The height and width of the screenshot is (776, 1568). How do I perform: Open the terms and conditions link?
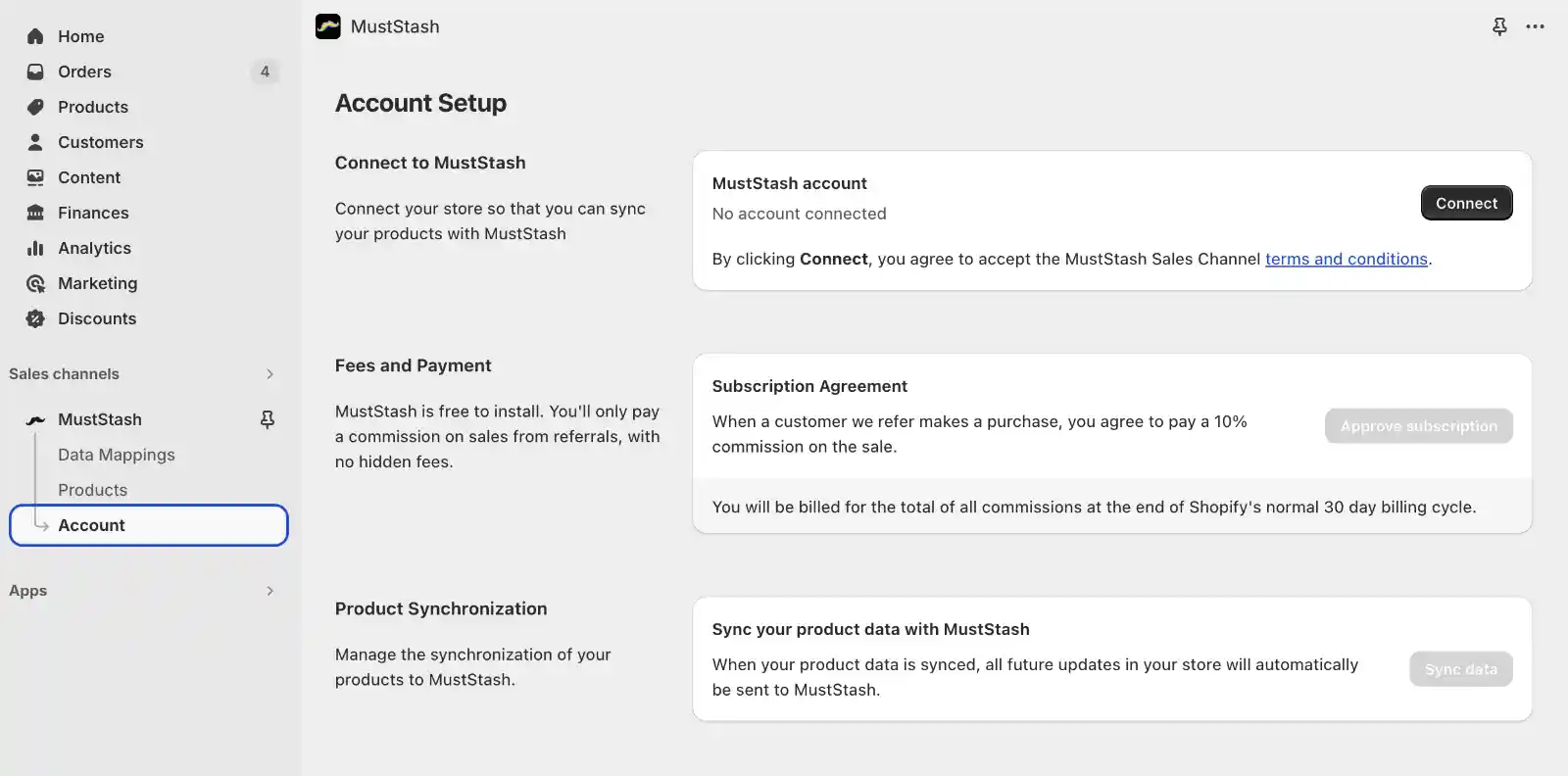[x=1346, y=259]
